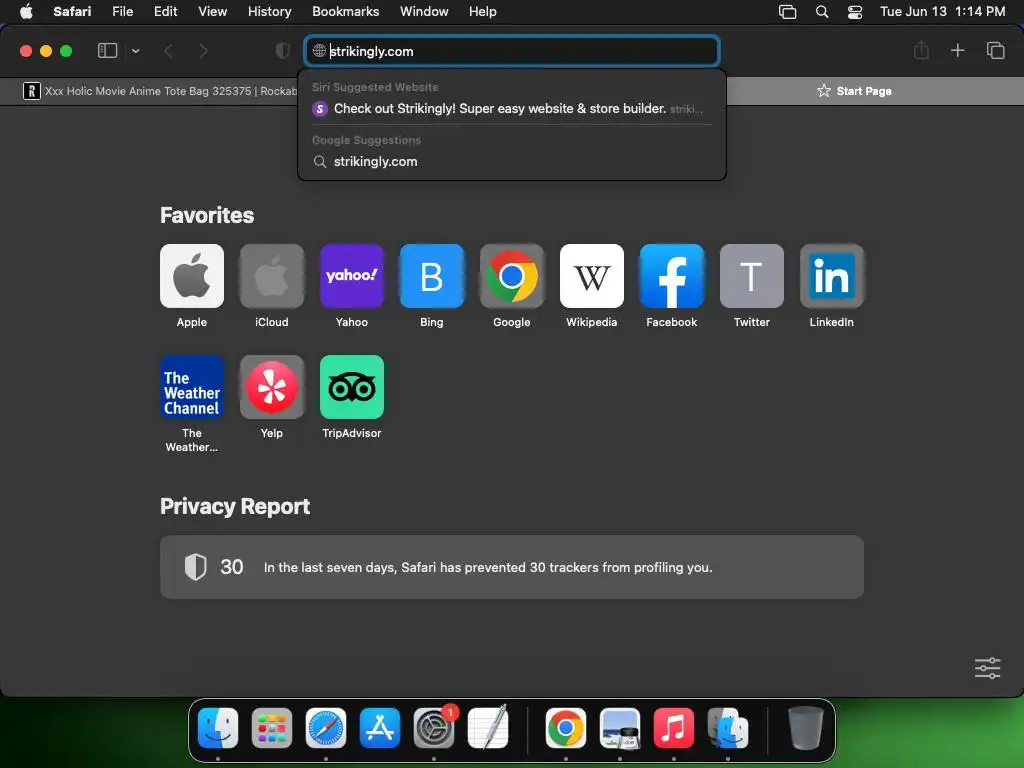This screenshot has width=1024, height=768.
Task: Open Migration Assistant from the Dock
Action: [728, 728]
